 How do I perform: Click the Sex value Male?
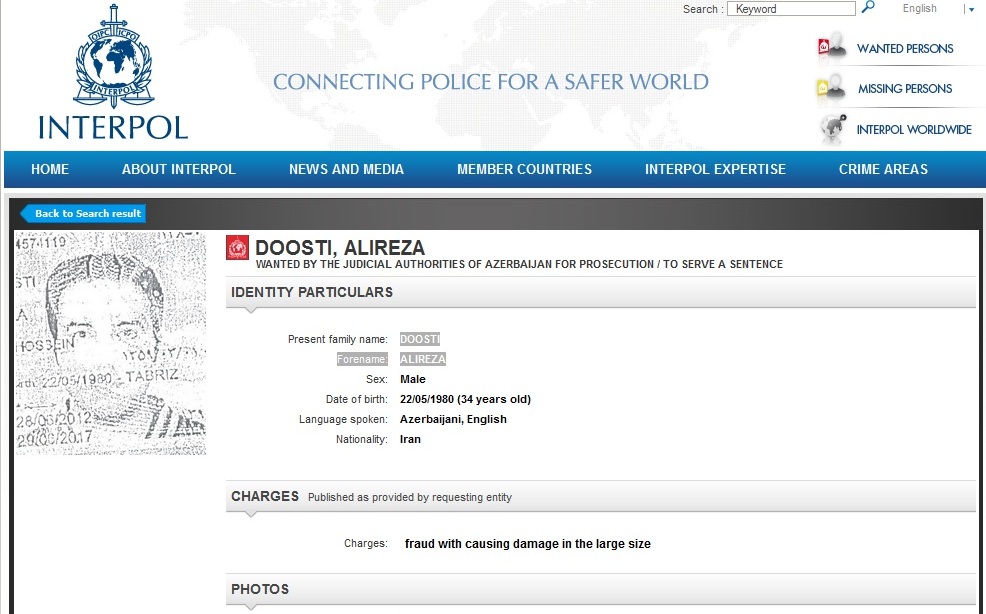pos(413,379)
